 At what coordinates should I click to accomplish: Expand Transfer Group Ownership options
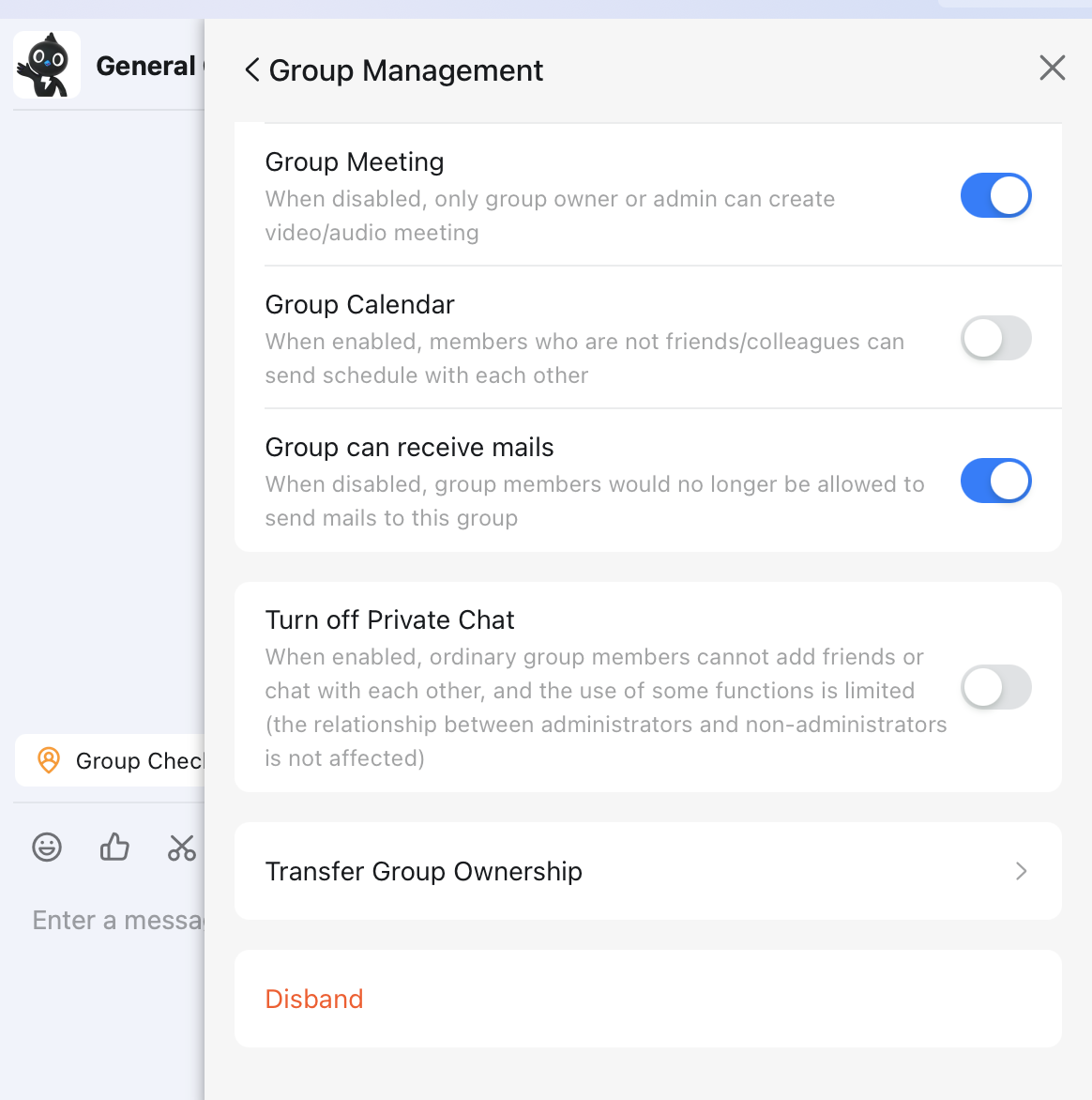647,871
